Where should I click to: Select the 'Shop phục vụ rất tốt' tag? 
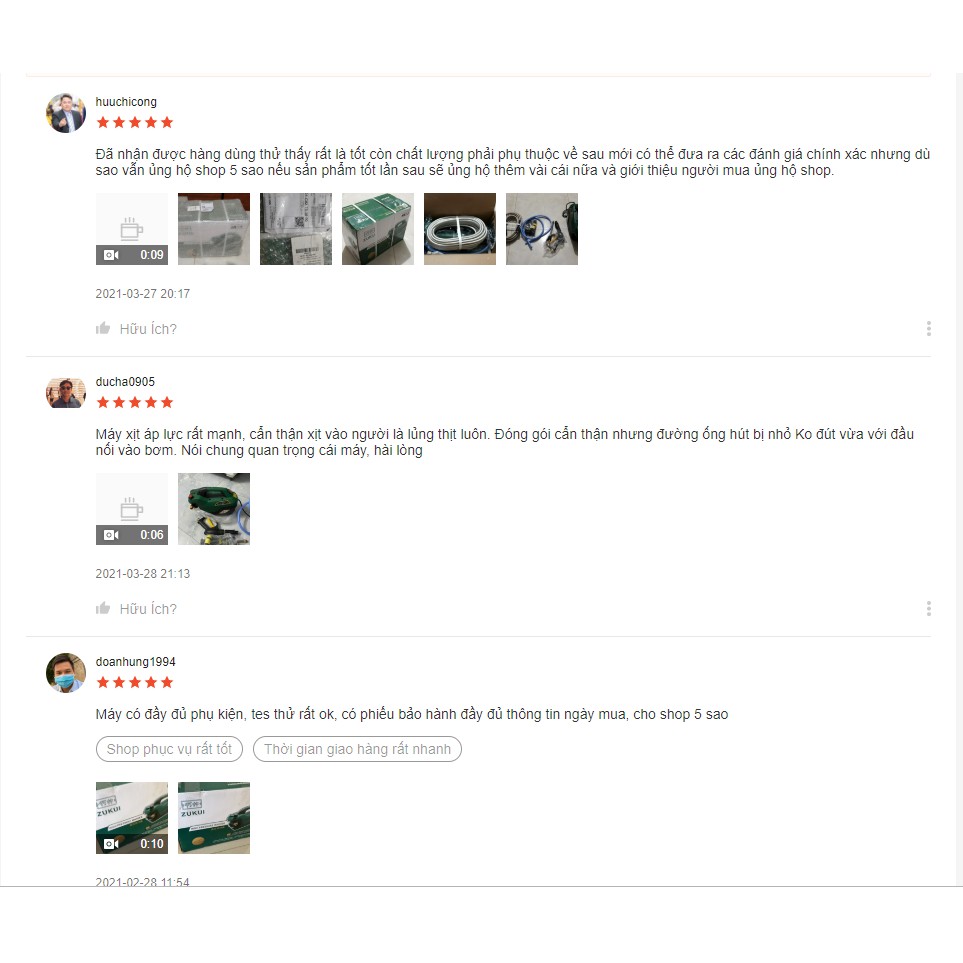tap(170, 749)
